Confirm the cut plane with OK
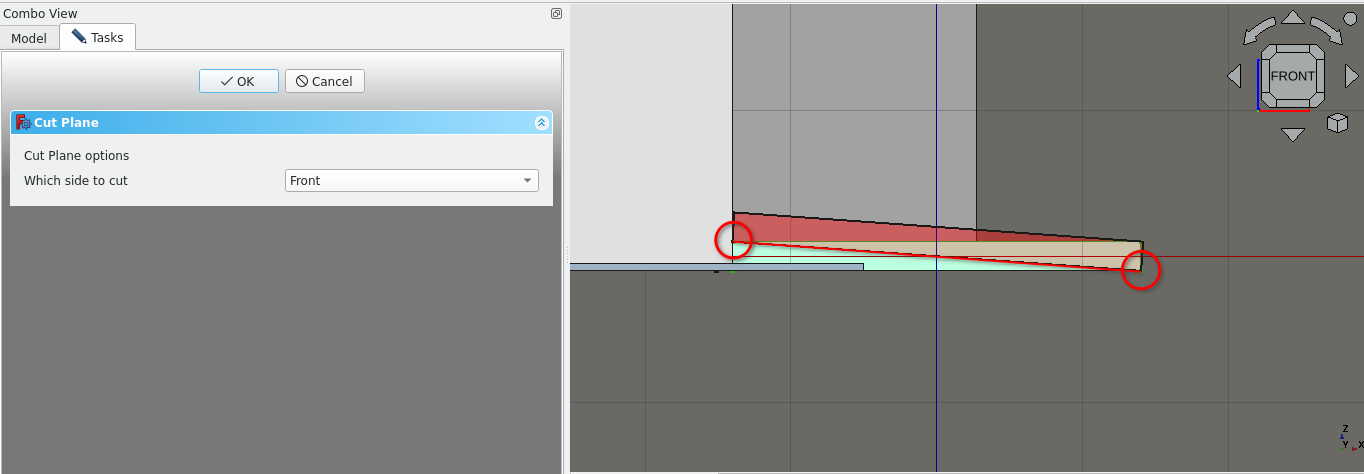 (x=238, y=81)
